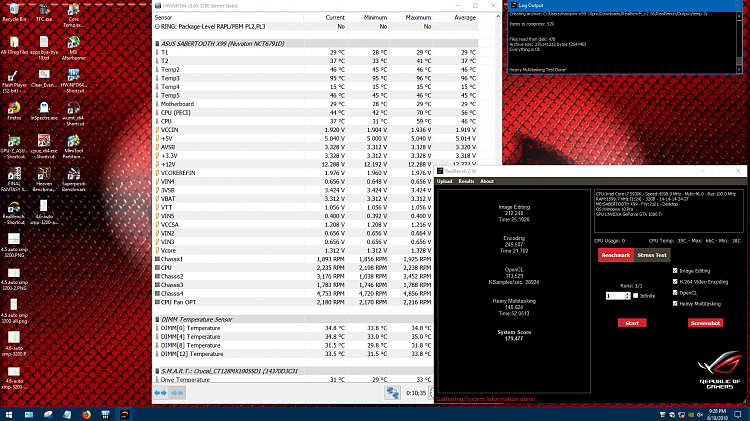Open InSpectre.exe ghost icon
Image resolution: width=750 pixels, height=421 pixels.
pos(44,111)
